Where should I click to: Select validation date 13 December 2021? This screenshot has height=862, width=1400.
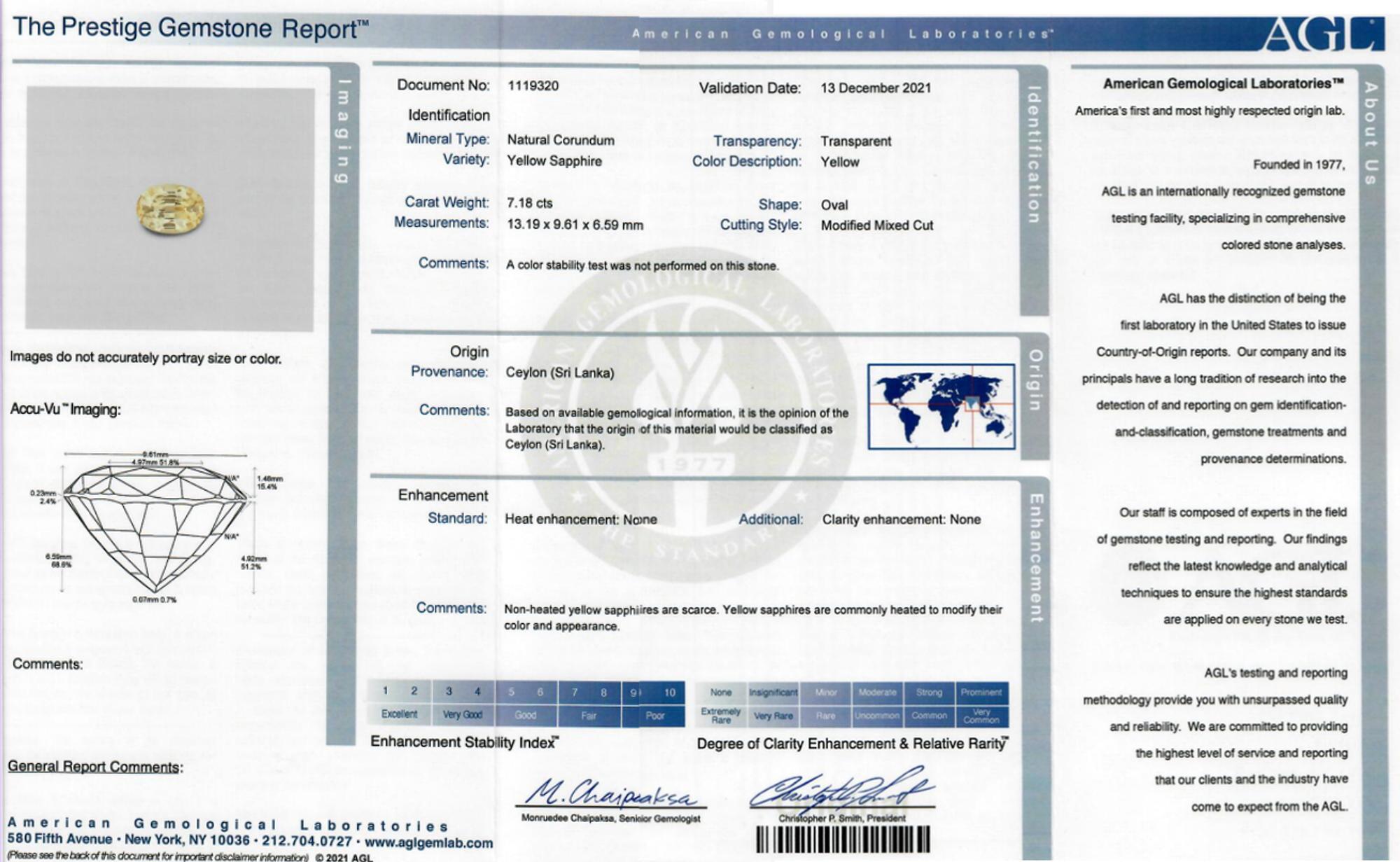876,88
